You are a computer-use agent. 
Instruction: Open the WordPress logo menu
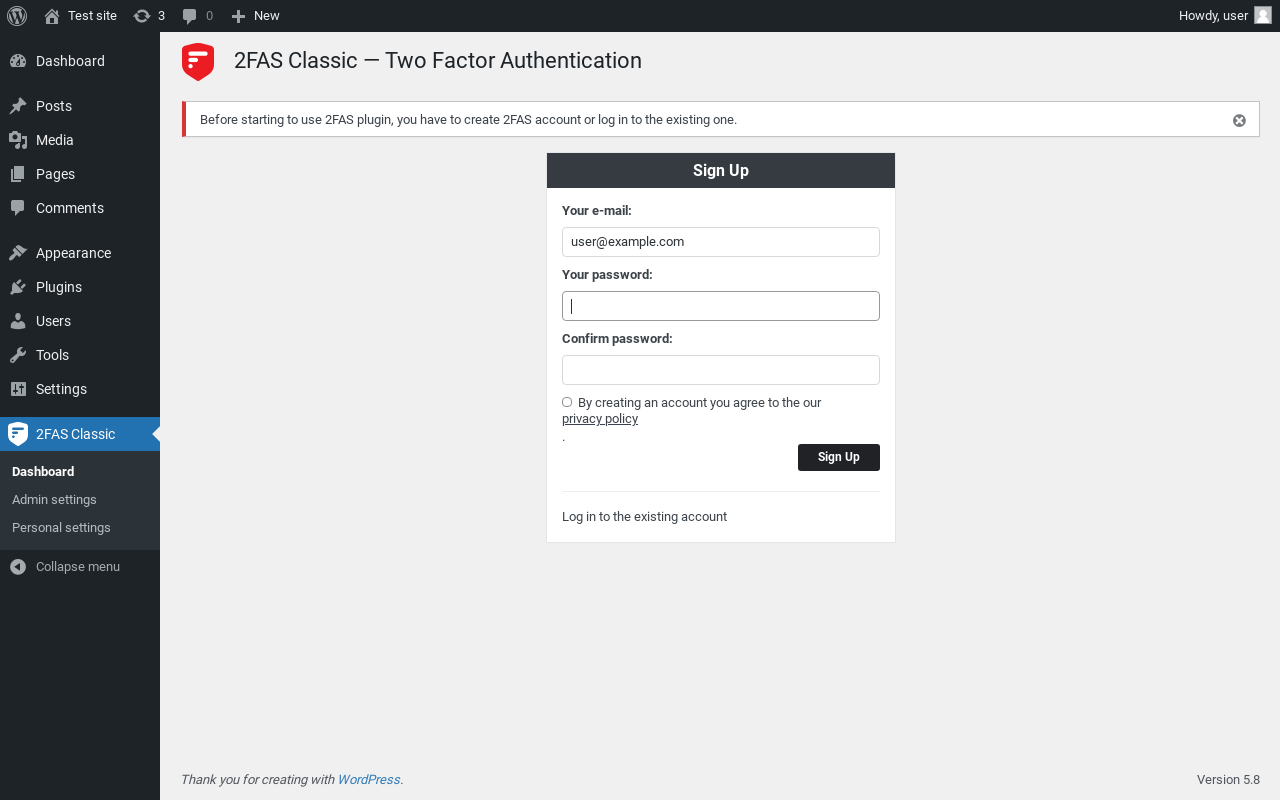(17, 16)
